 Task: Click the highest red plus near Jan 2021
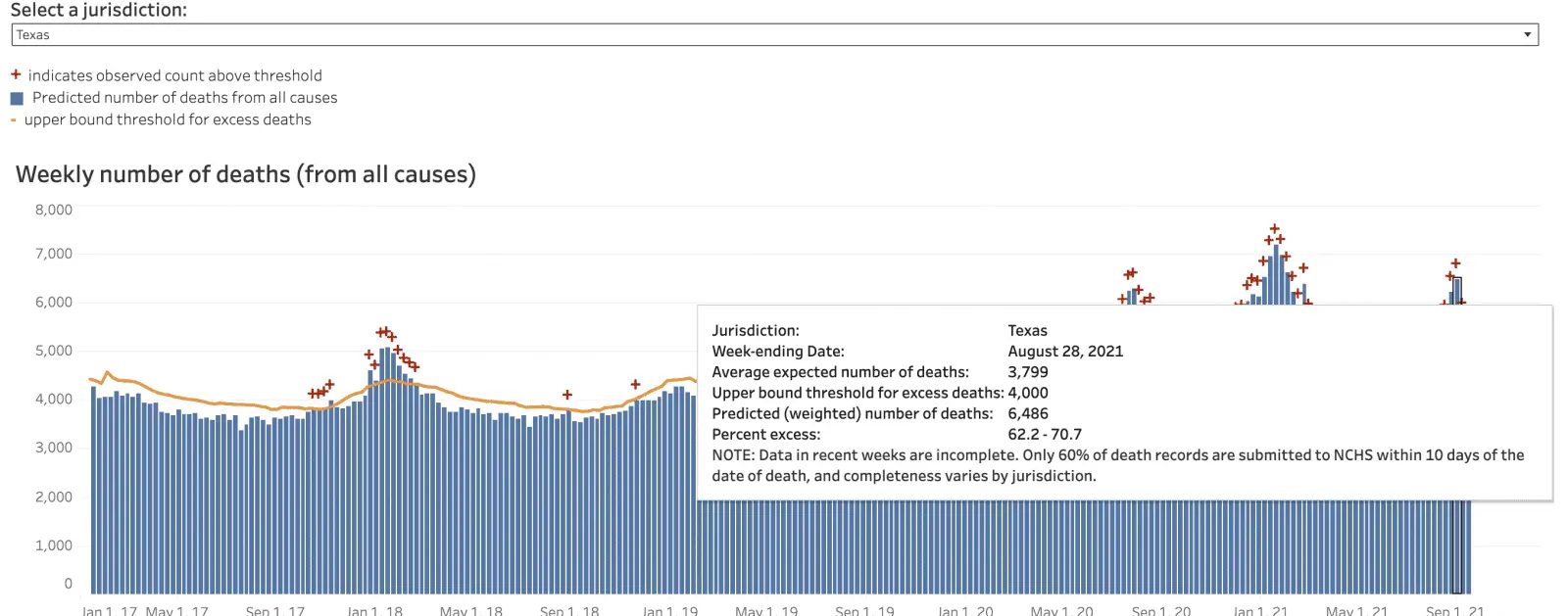1274,228
